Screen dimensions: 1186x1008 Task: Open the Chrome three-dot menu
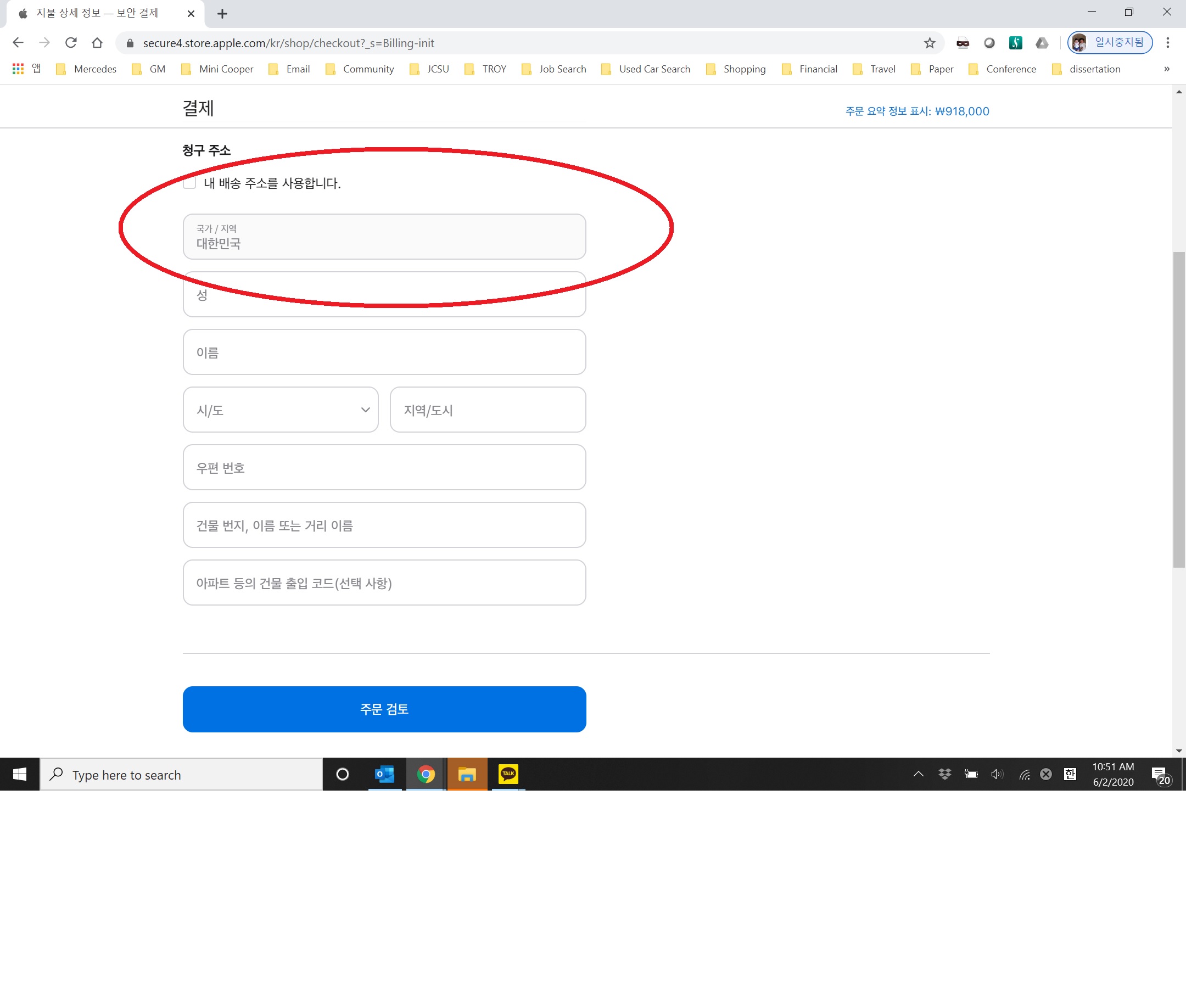[x=1168, y=43]
